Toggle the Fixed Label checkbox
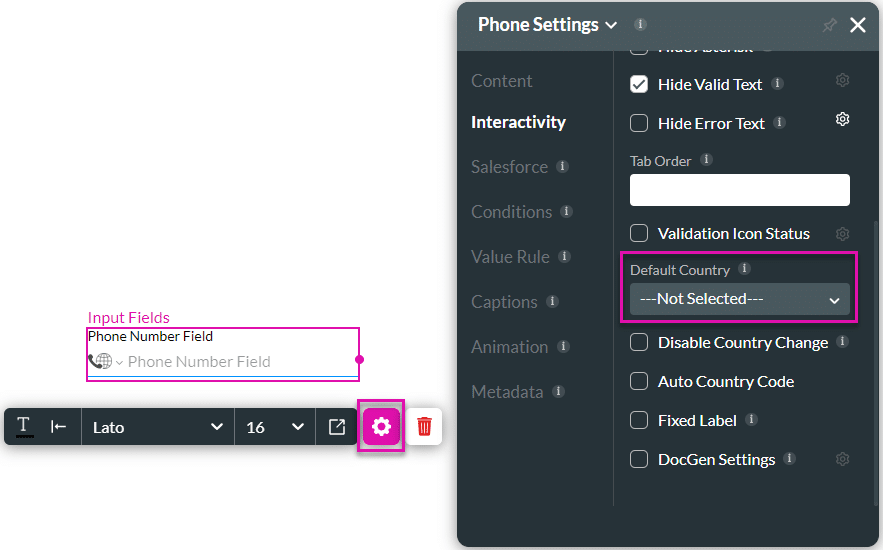Screen dimensions: 883x550 tap(639, 420)
